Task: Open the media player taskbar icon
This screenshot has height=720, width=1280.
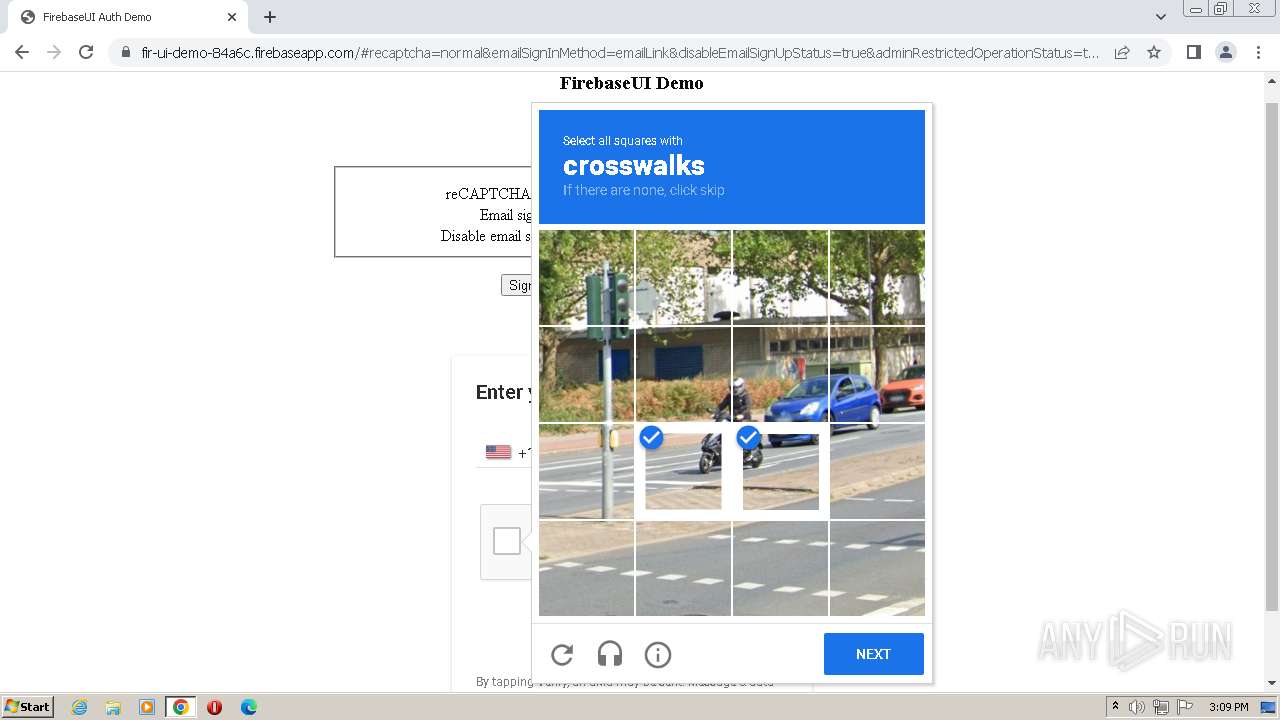Action: [147, 707]
